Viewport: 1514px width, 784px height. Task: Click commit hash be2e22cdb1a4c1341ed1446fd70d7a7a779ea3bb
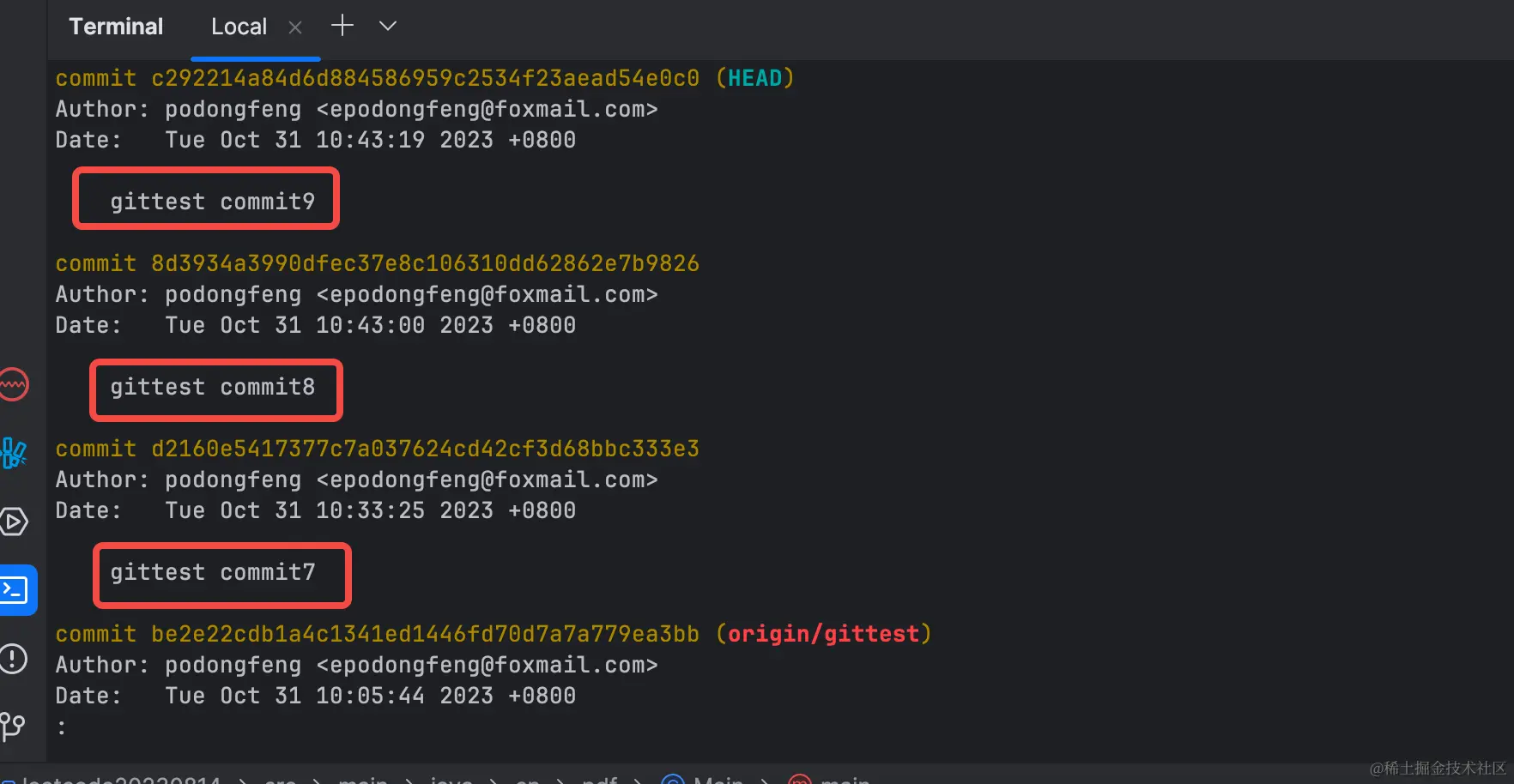coord(425,634)
